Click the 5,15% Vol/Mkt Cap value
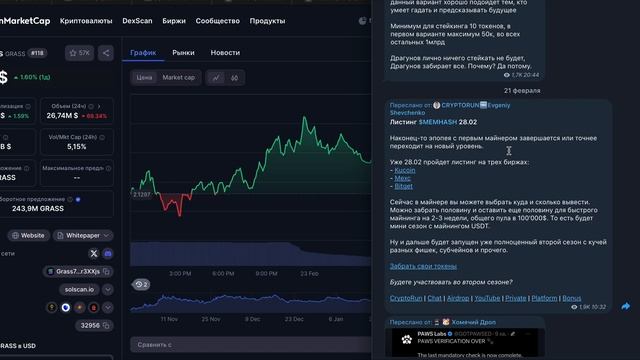This screenshot has height=360, width=640. click(77, 147)
